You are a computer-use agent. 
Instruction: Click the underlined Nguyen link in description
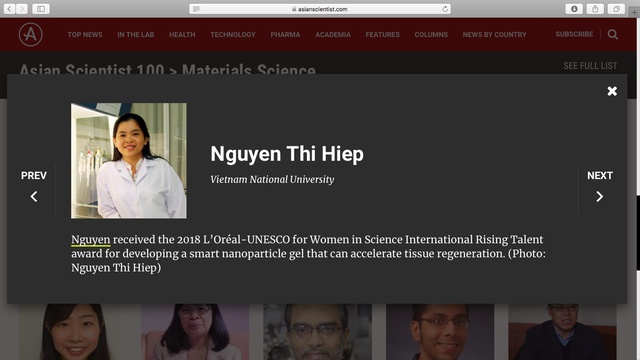click(x=91, y=240)
